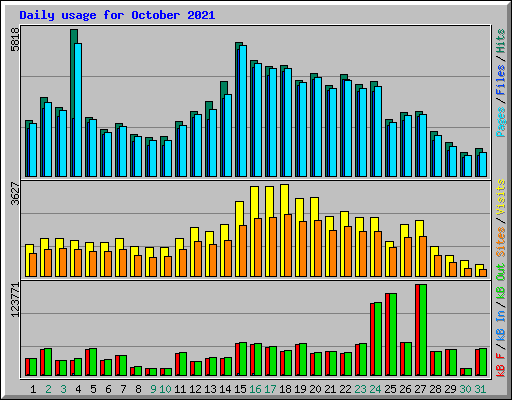Click the "Hits" legend word
The height and width of the screenshot is (400, 512).
coord(500,41)
